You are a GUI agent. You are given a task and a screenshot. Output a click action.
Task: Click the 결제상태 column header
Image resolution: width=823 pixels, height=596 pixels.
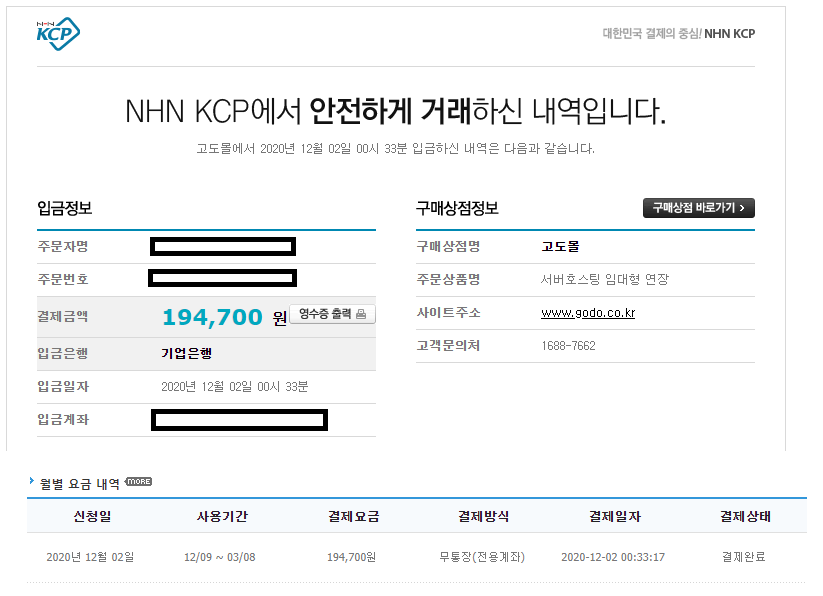[x=745, y=516]
